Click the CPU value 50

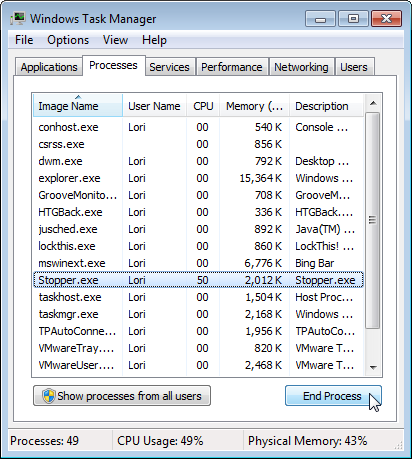pyautogui.click(x=202, y=280)
